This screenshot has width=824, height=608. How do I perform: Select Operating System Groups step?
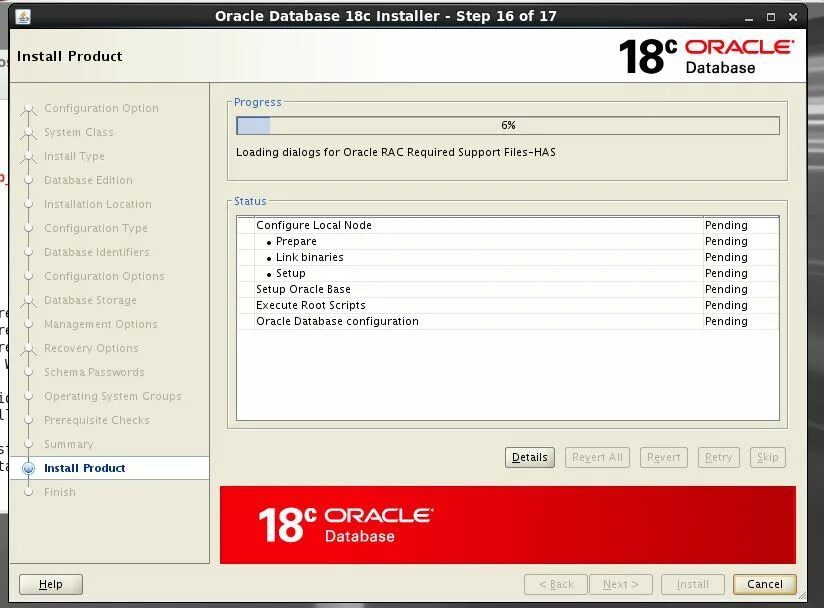pyautogui.click(x=113, y=397)
